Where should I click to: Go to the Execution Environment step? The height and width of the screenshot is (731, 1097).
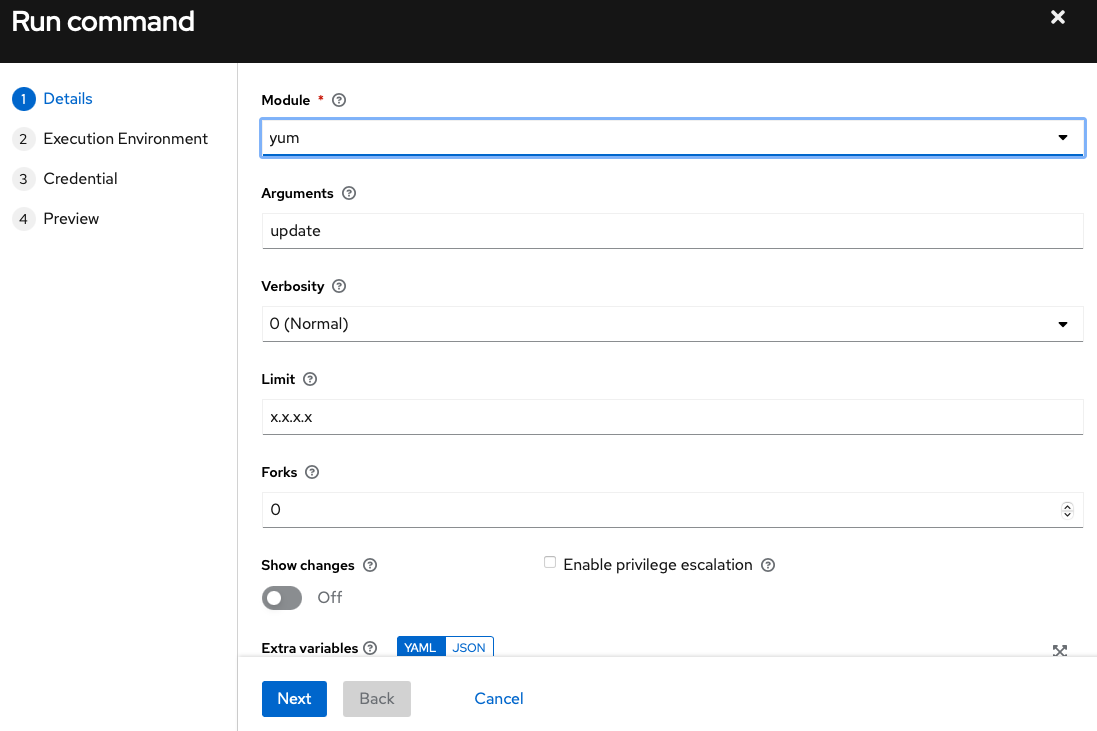pyautogui.click(x=125, y=139)
